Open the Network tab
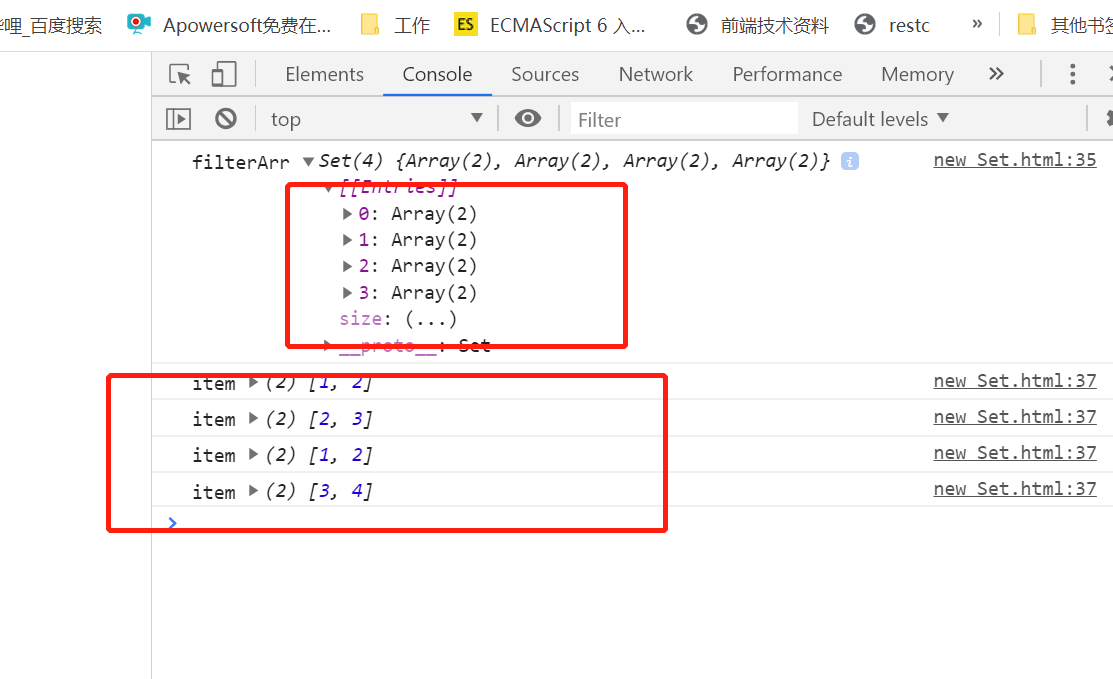 pyautogui.click(x=655, y=74)
